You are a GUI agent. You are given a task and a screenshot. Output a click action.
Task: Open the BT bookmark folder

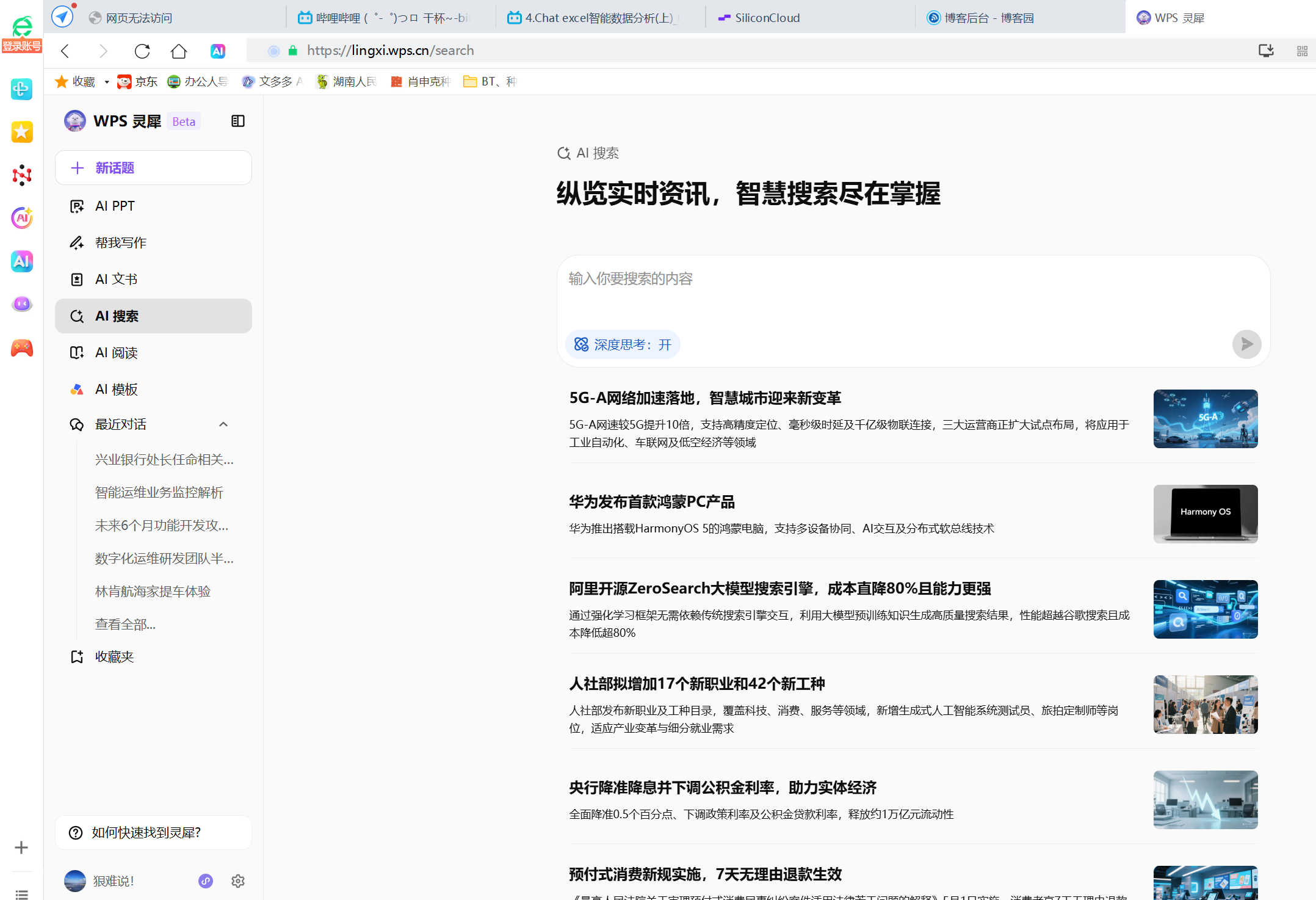[490, 82]
